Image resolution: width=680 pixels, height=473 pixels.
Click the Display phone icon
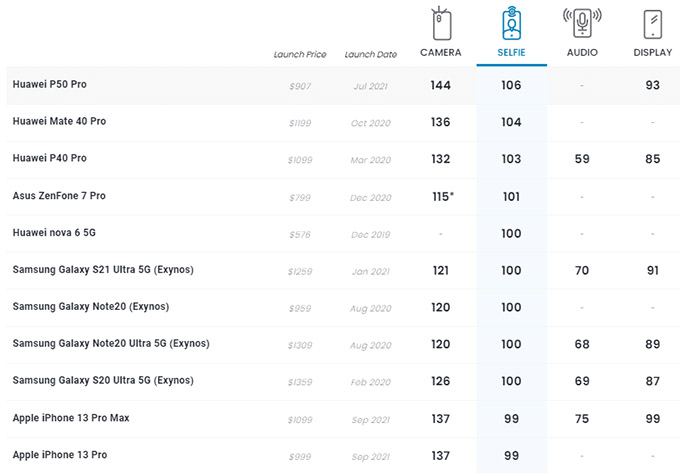pos(652,23)
